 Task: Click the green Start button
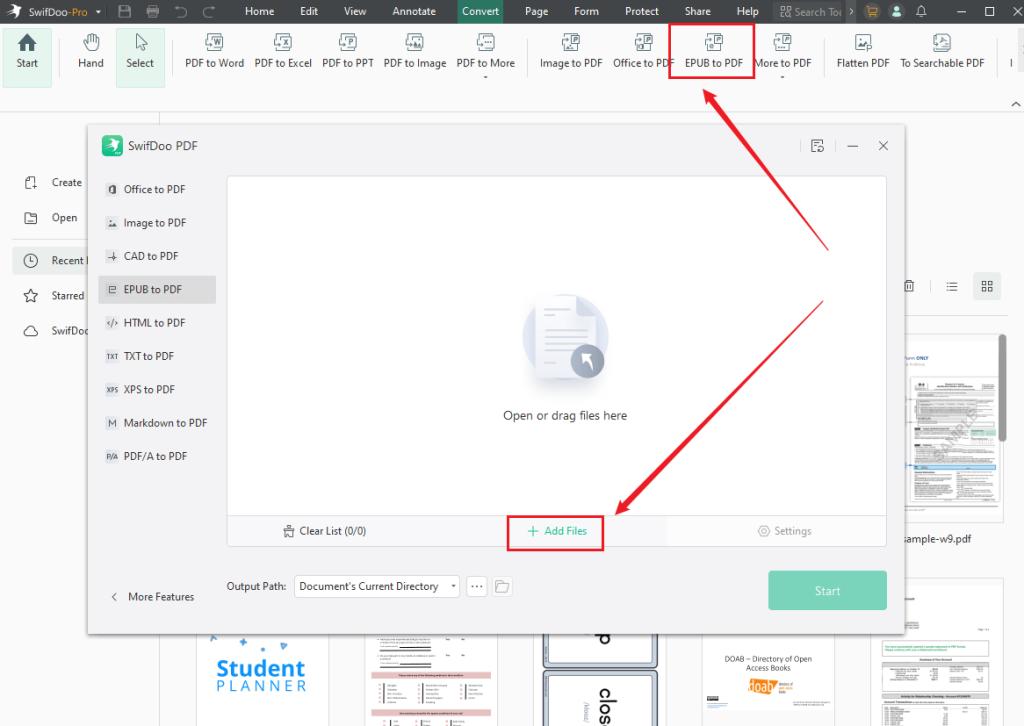click(827, 590)
